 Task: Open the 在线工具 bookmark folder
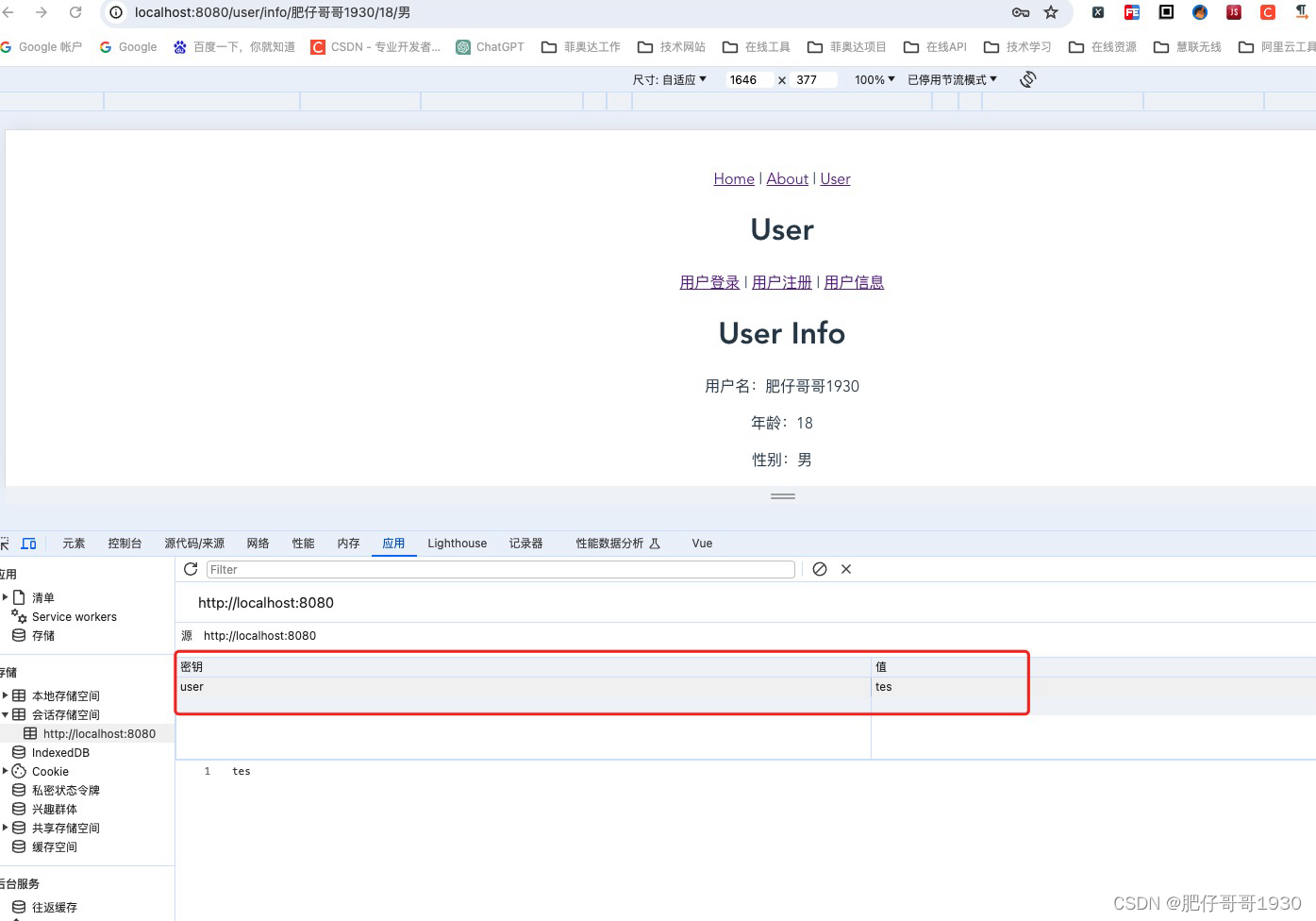[757, 46]
